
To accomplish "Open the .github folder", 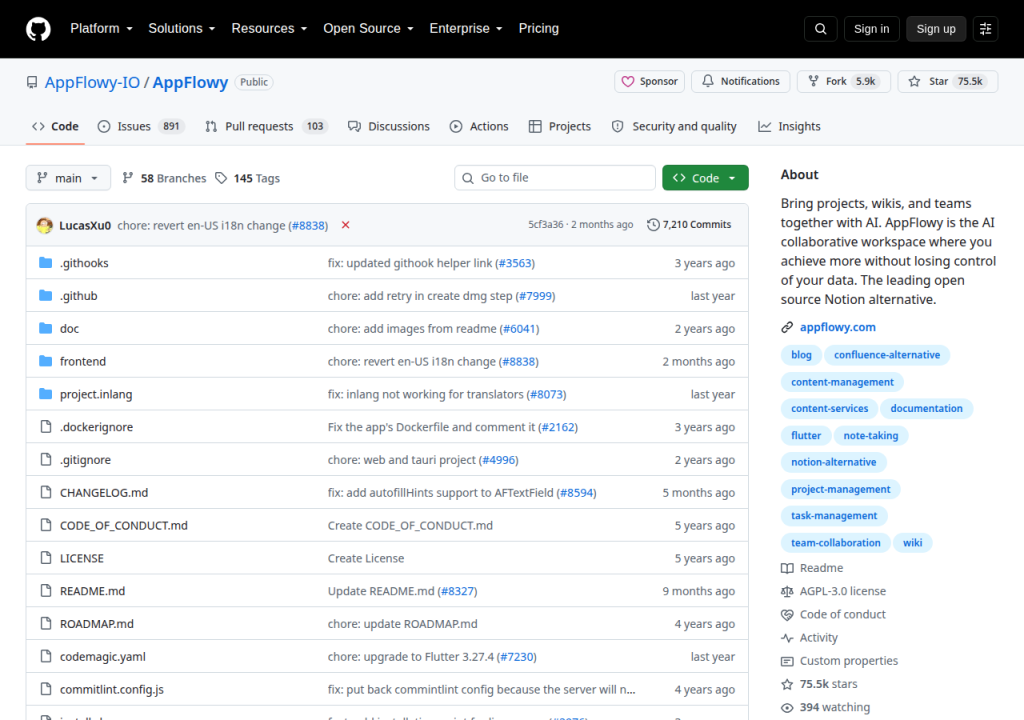I will [x=78, y=296].
